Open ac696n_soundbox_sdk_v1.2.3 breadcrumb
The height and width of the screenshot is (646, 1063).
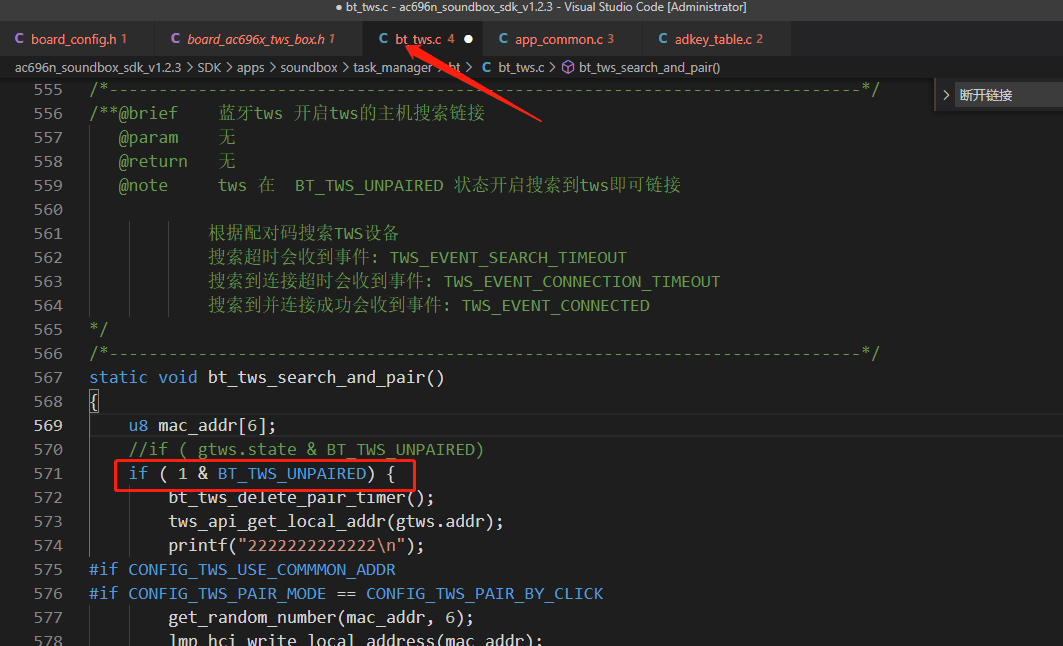pyautogui.click(x=98, y=67)
